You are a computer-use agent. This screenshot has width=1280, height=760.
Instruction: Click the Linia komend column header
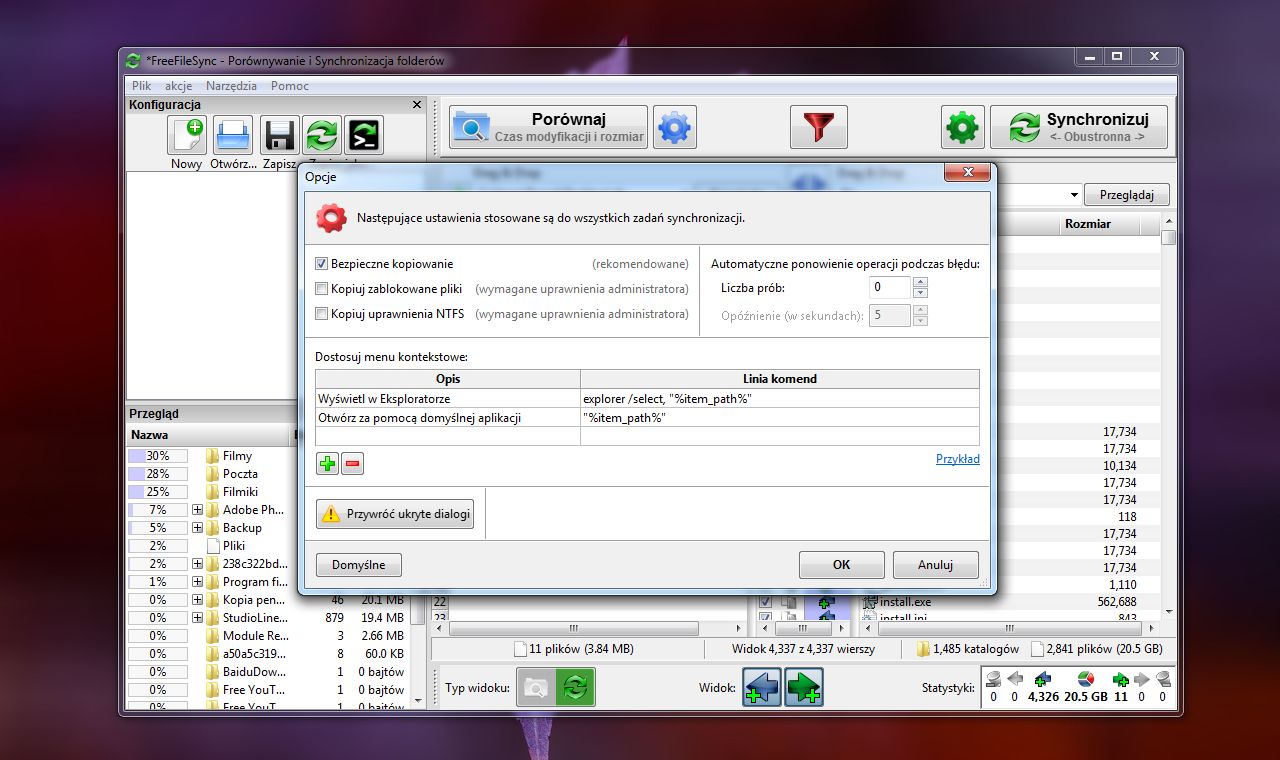pyautogui.click(x=780, y=379)
